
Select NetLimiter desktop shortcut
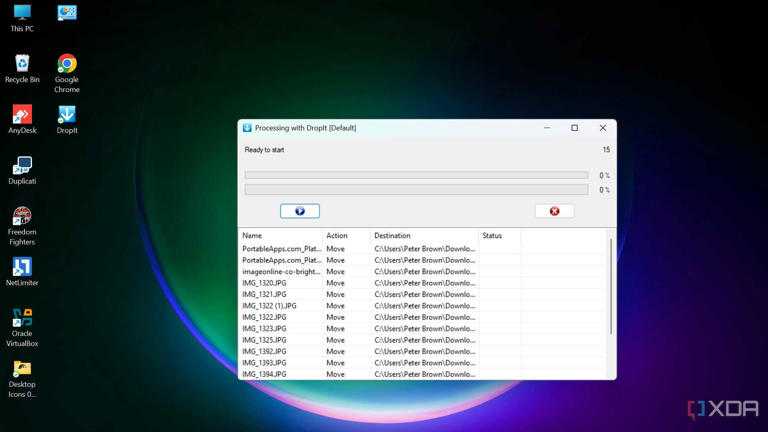click(x=22, y=272)
